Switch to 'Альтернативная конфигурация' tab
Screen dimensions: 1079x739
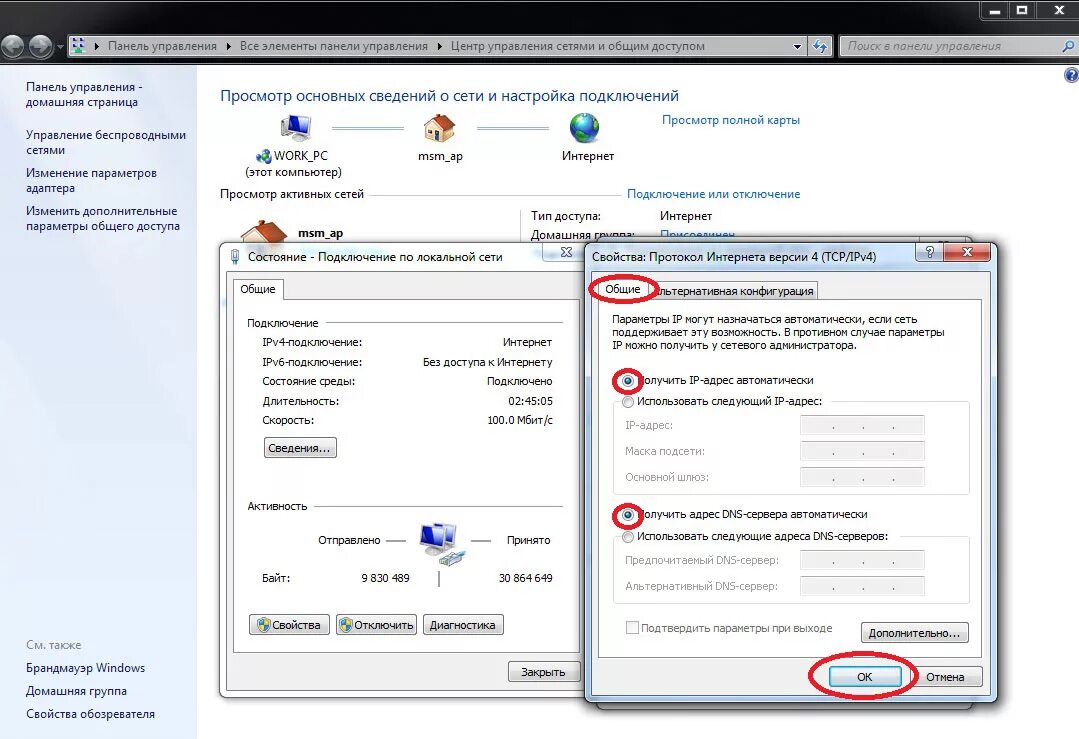(x=734, y=291)
